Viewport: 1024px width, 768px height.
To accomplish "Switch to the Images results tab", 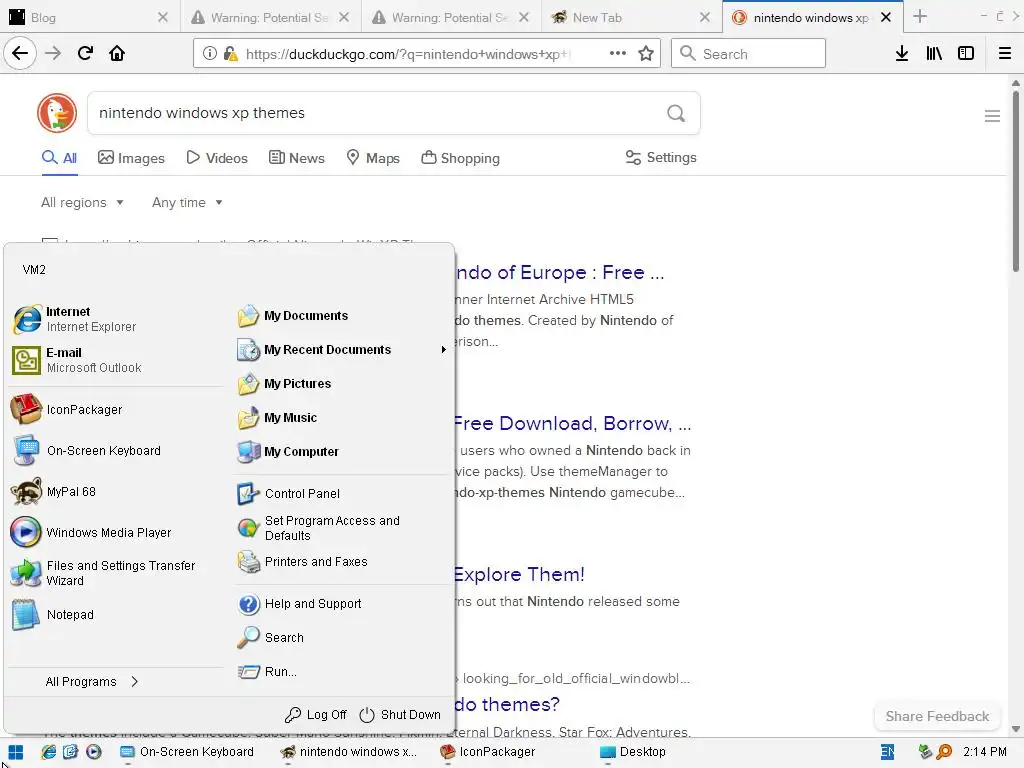I will click(x=131, y=158).
